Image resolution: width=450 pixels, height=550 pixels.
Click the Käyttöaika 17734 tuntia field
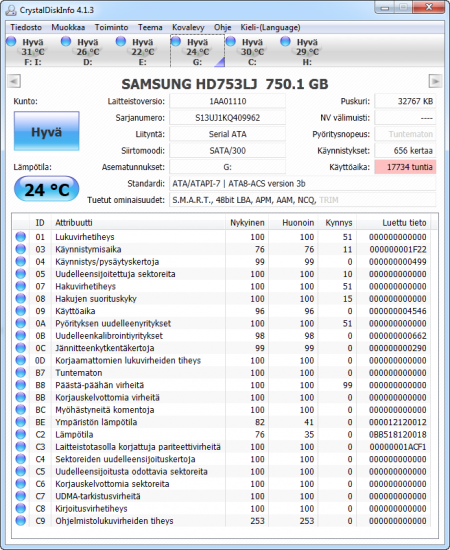(405, 167)
